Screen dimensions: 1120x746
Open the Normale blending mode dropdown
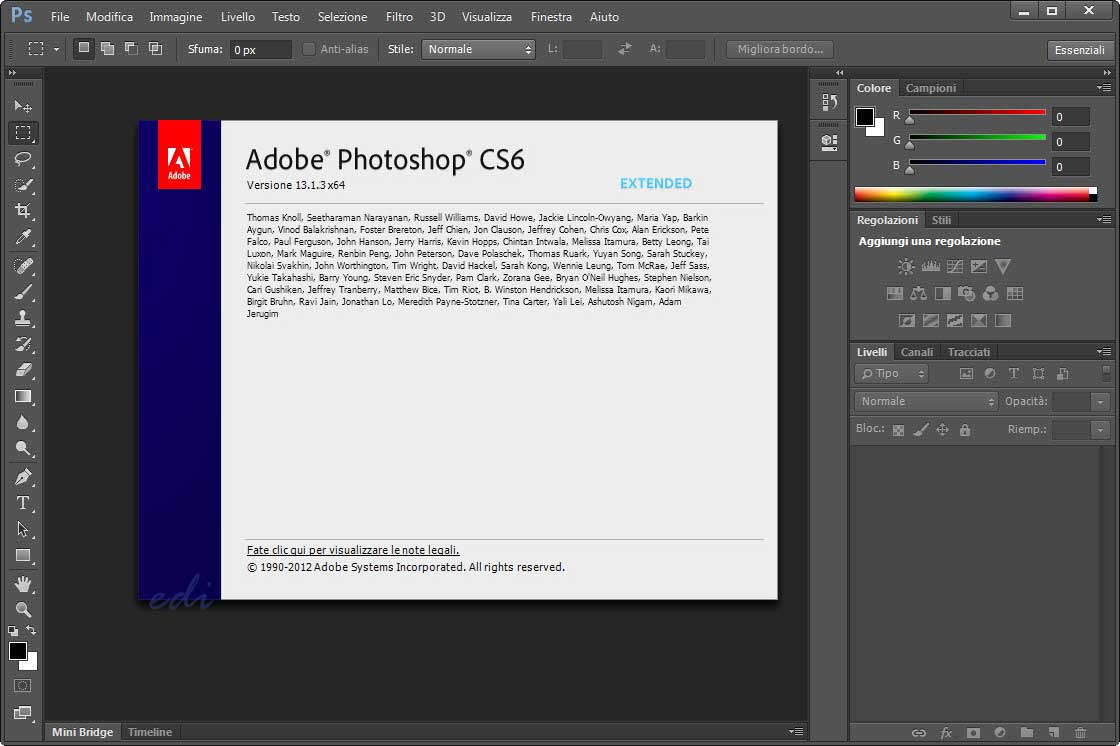point(926,402)
